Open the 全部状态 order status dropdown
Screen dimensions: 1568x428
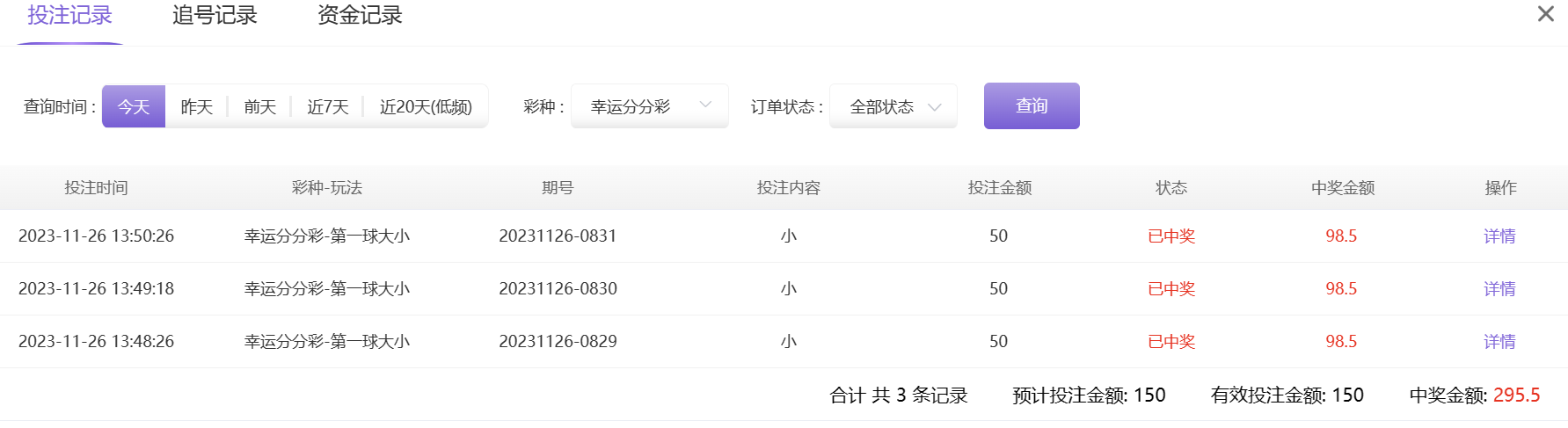click(893, 106)
